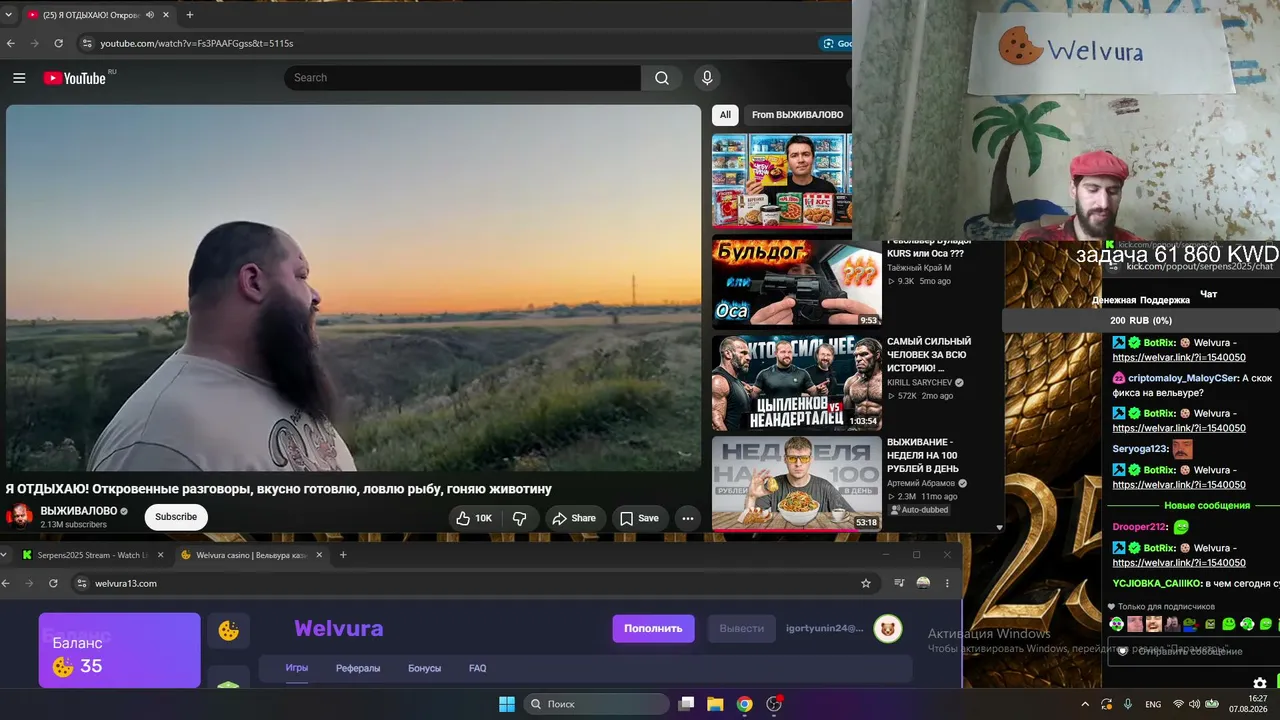1280x720 pixels.
Task: Focus the YouTube search field
Action: [x=462, y=78]
